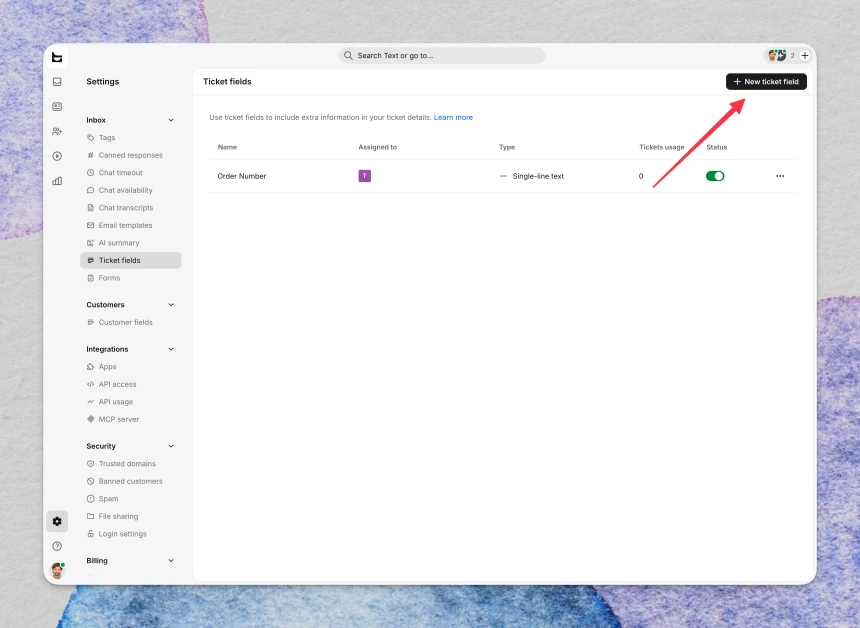The width and height of the screenshot is (860, 628).
Task: Open Chat availability settings
Action: tap(131, 190)
